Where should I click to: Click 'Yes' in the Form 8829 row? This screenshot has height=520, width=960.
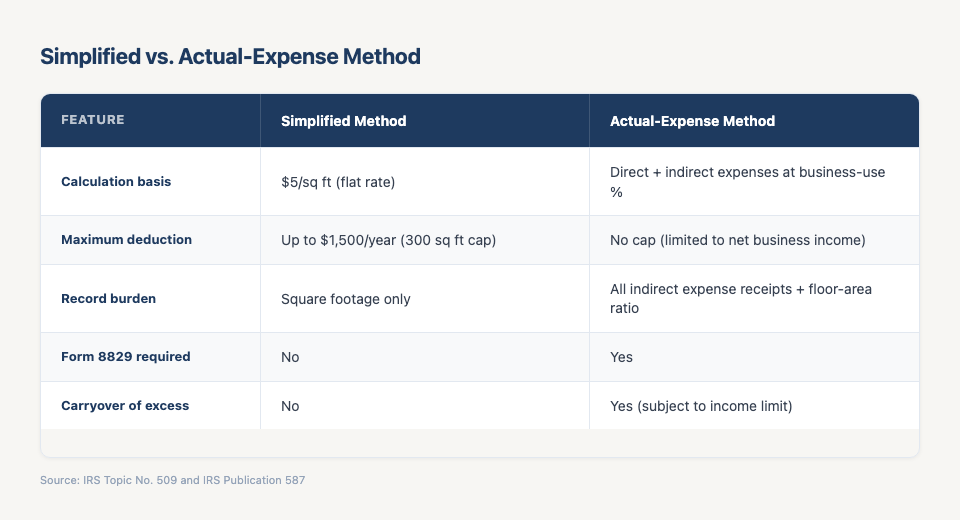pyautogui.click(x=621, y=357)
